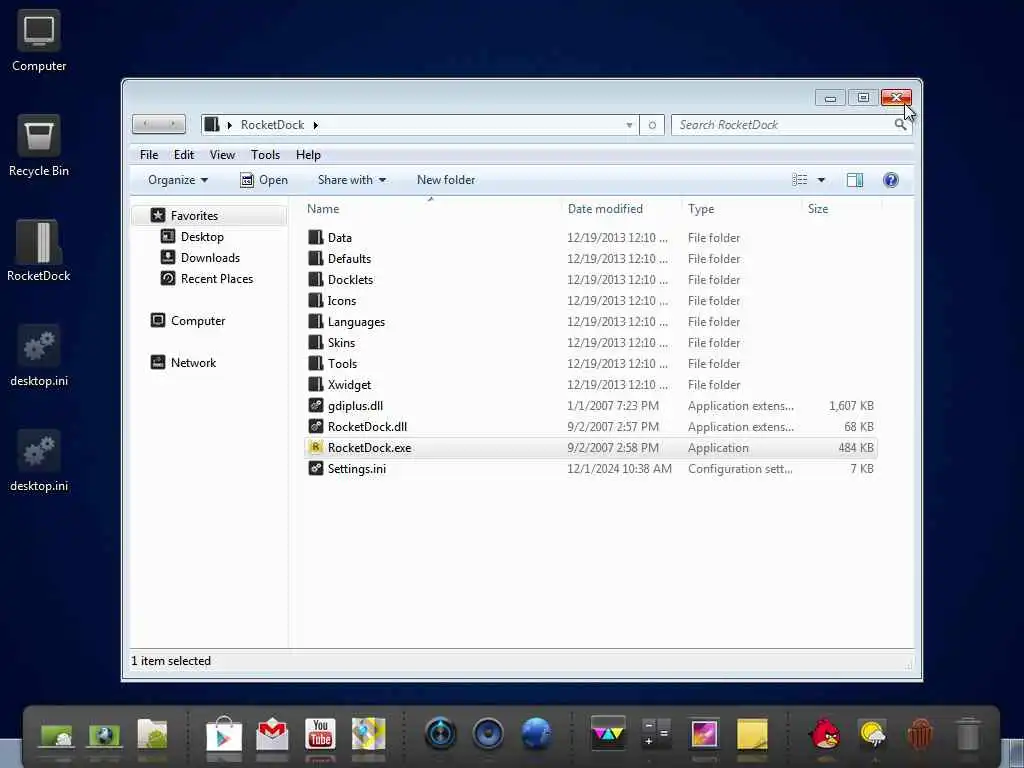Select the RocketDock.dll file
Image resolution: width=1024 pixels, height=768 pixels.
590,426
